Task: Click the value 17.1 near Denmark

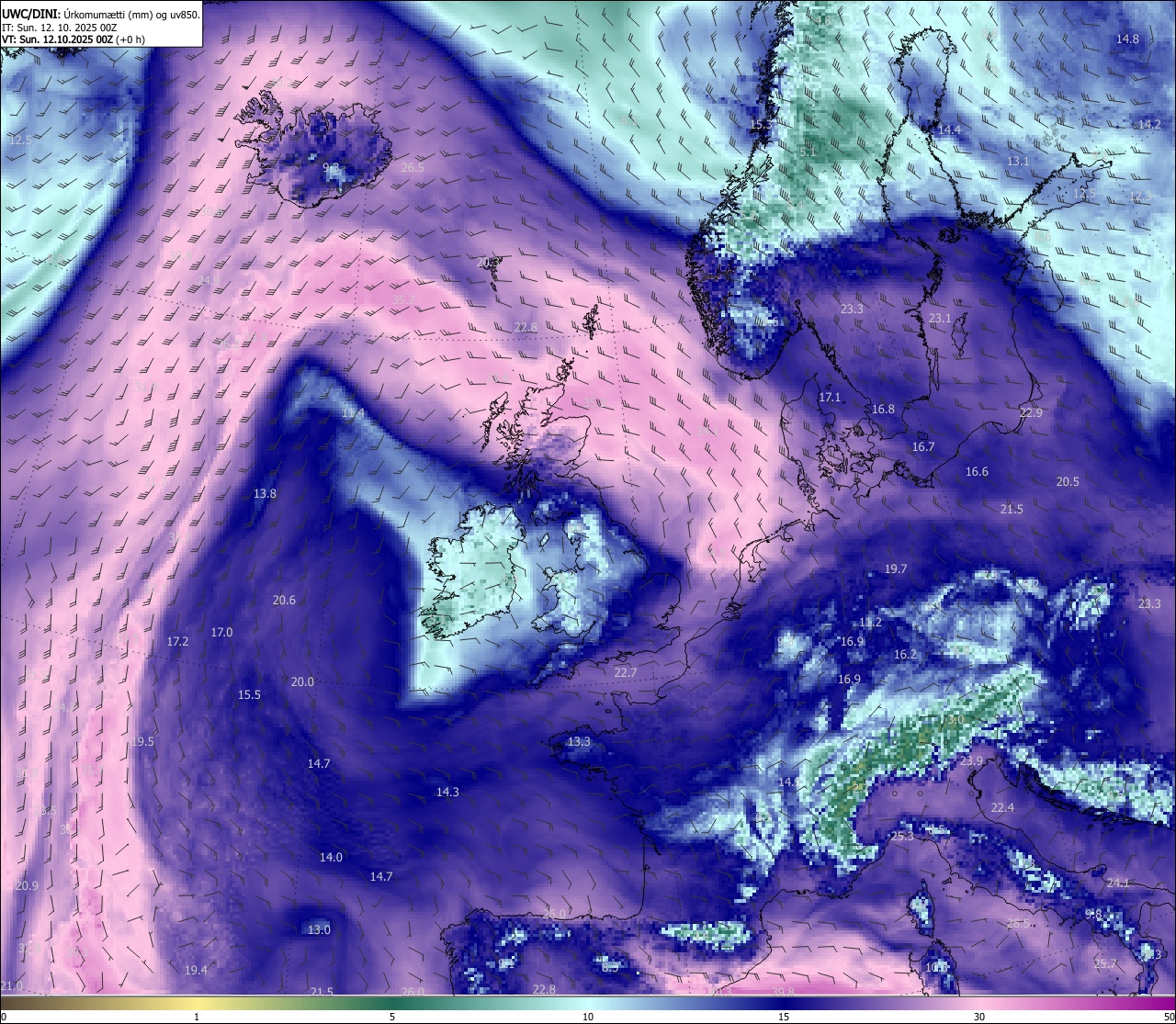Action: (x=830, y=398)
